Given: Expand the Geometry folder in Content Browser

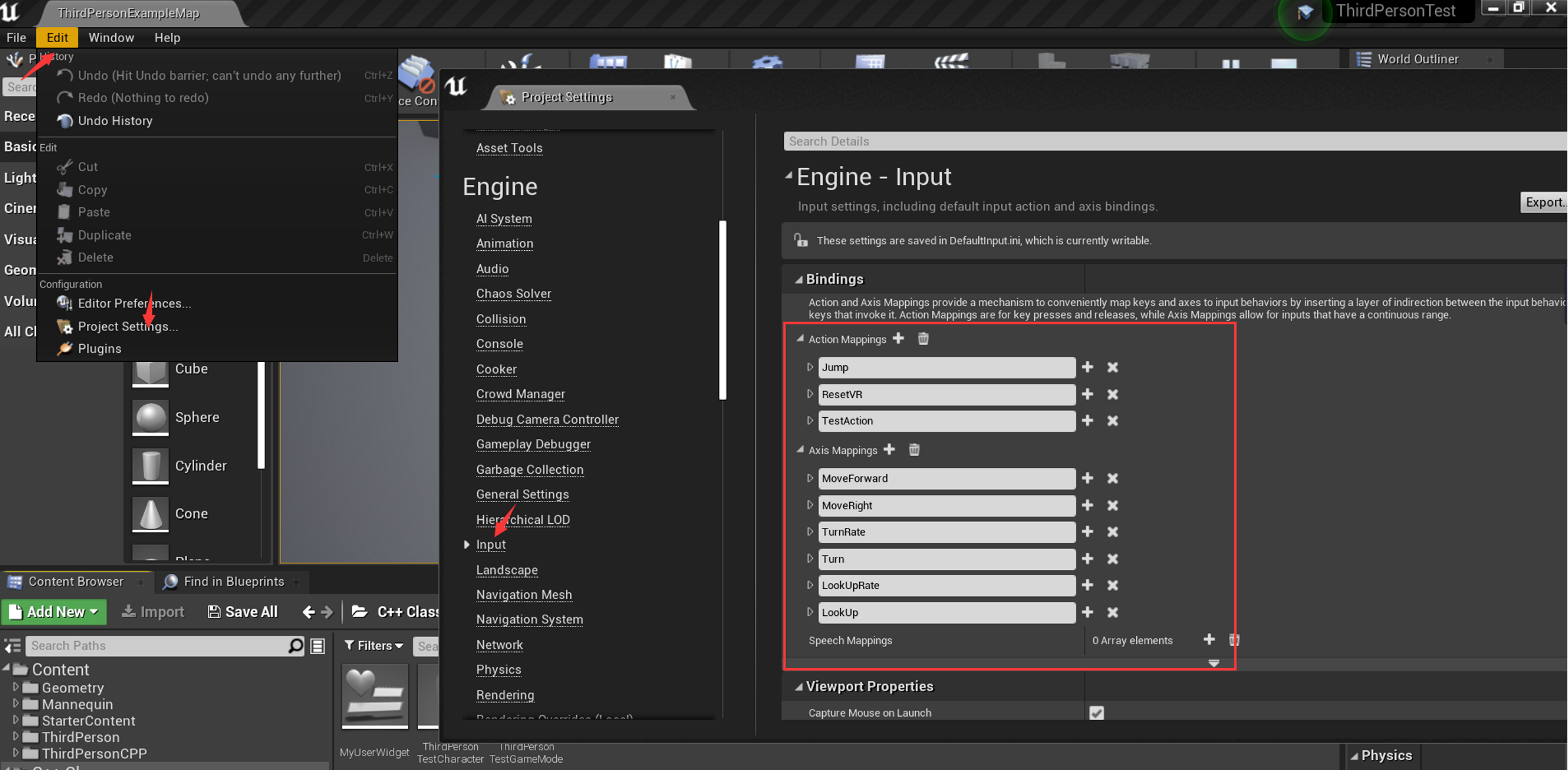Looking at the screenshot, I should pyautogui.click(x=16, y=687).
